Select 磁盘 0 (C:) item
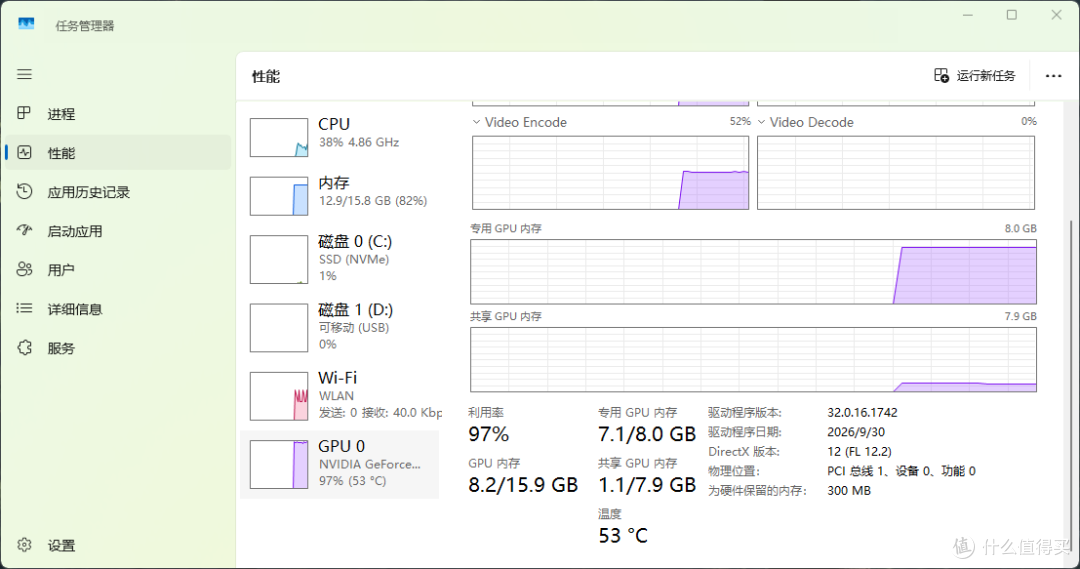 click(340, 259)
